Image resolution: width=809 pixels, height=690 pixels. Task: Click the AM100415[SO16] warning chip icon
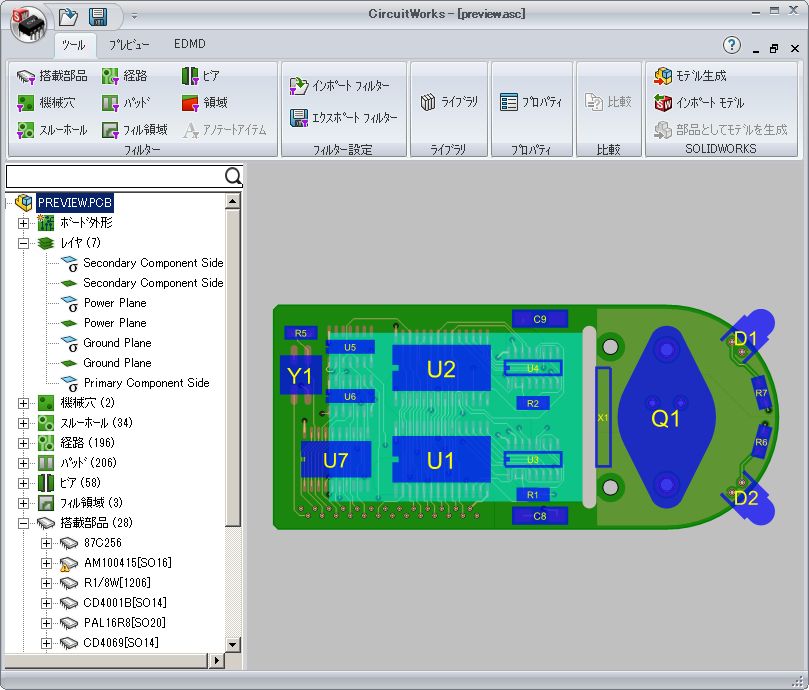coord(69,564)
